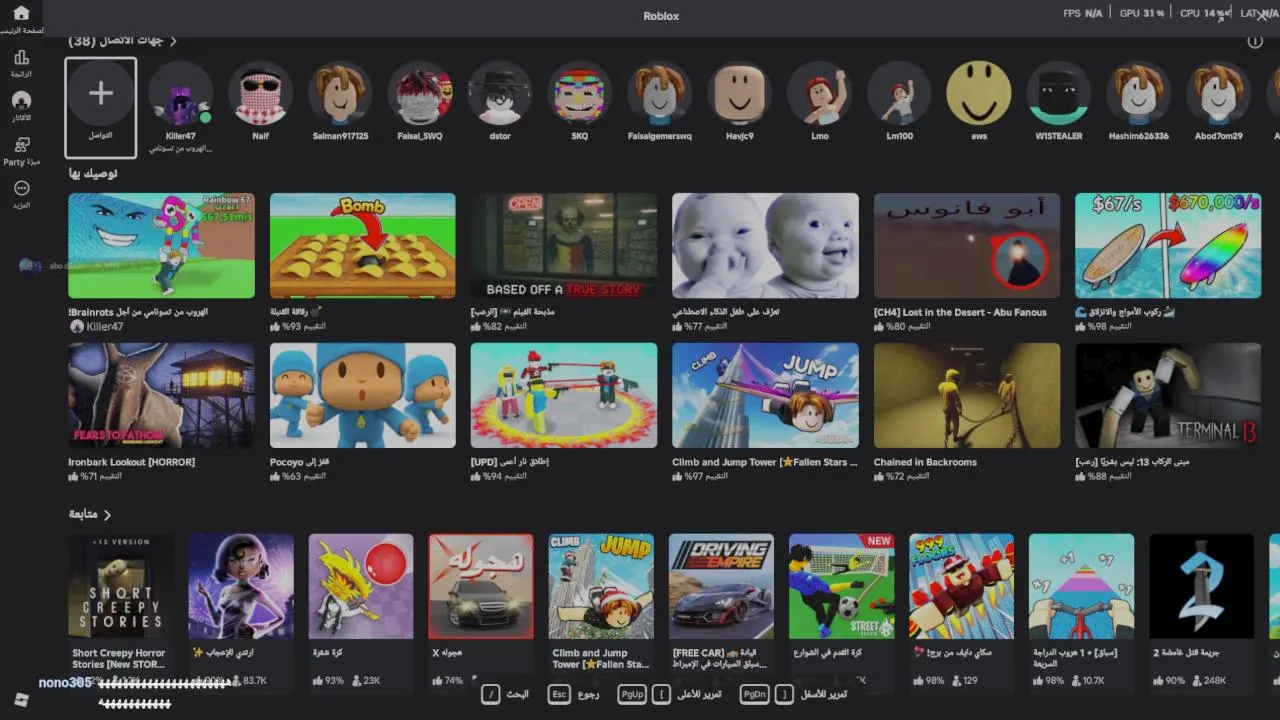Viewport: 1280px width, 720px height.
Task: Click the PgUp scroll up hint
Action: [x=632, y=694]
